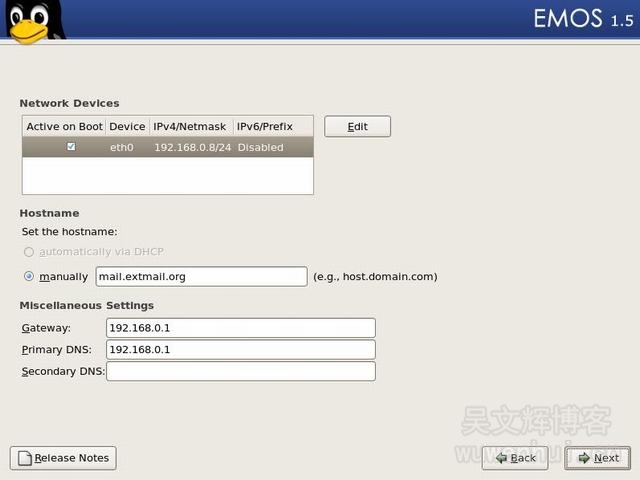
Task: Click the IPv4/Netmask column header
Action: [x=190, y=127]
